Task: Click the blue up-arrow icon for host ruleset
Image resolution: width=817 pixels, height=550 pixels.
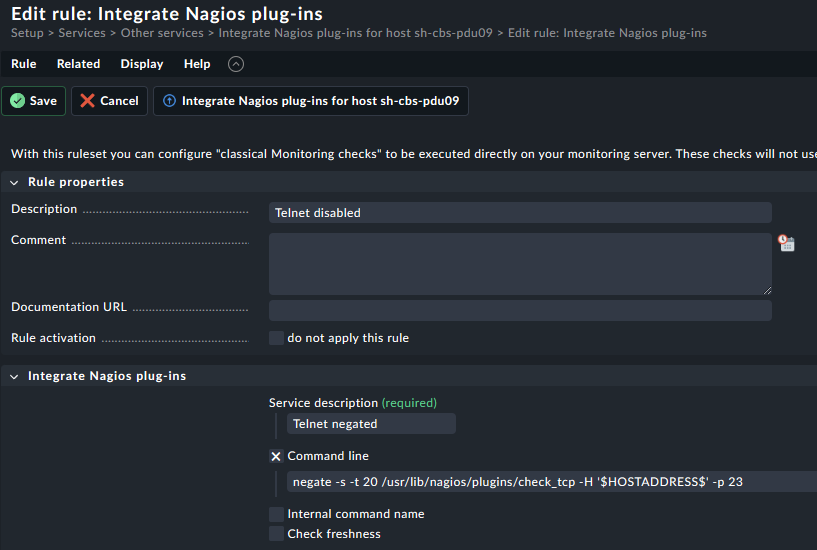Action: pos(169,101)
